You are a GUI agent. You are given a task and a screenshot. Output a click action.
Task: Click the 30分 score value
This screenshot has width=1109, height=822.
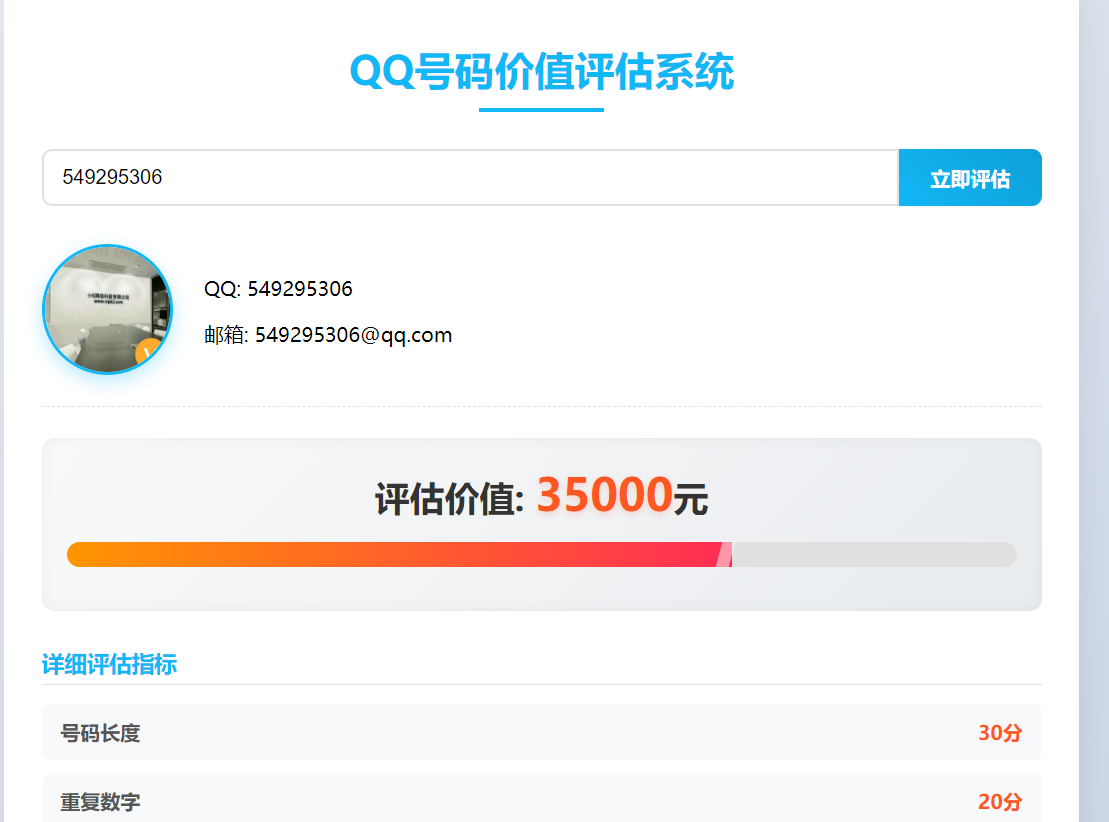coord(1000,733)
